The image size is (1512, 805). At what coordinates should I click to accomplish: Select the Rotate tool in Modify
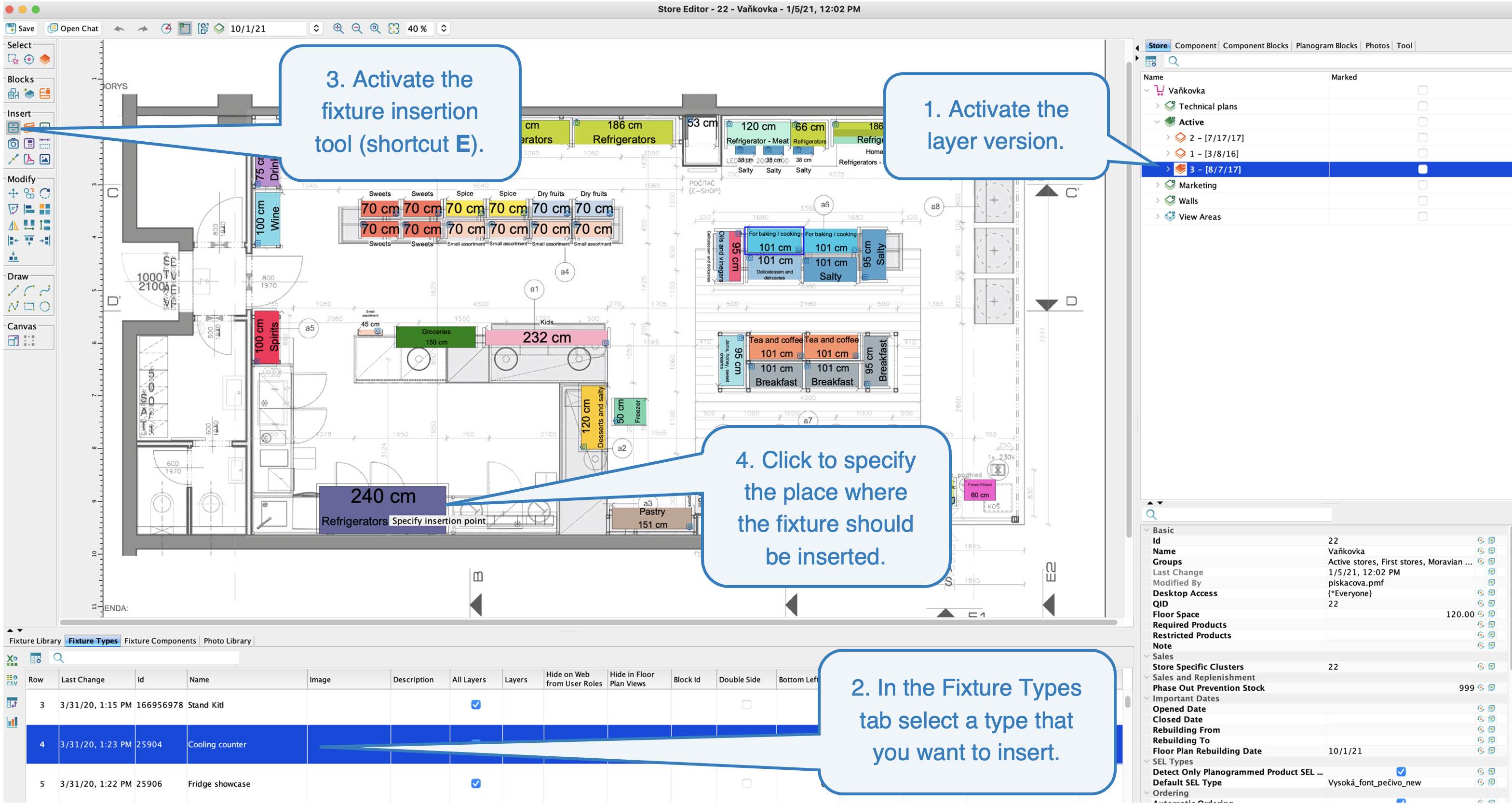pyautogui.click(x=45, y=193)
